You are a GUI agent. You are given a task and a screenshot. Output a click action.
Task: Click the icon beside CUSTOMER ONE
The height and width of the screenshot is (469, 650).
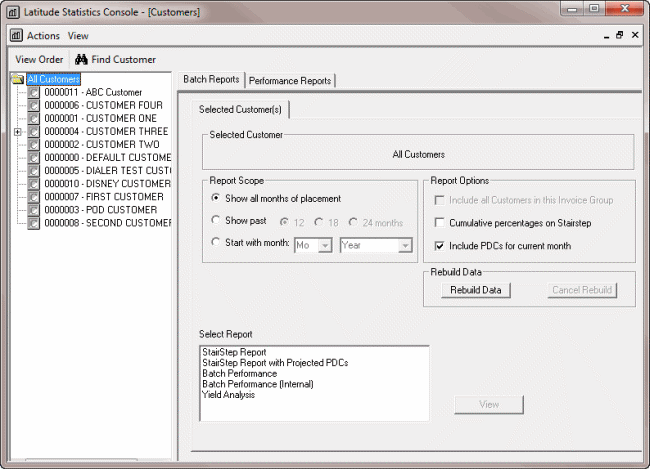pos(34,119)
